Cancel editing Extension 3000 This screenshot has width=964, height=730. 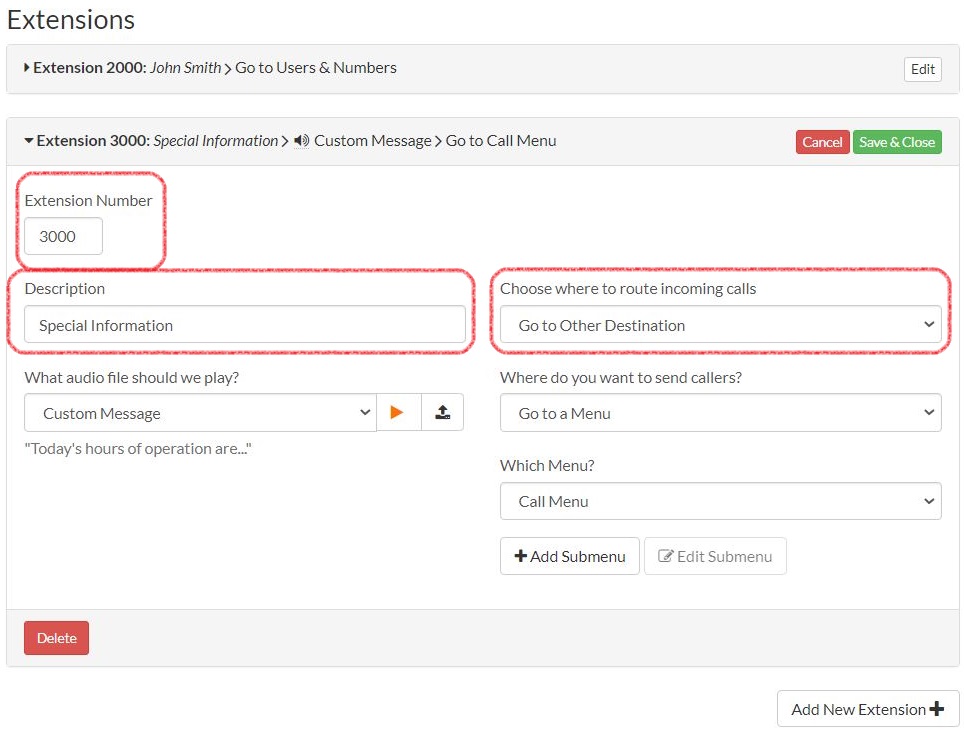pos(822,142)
